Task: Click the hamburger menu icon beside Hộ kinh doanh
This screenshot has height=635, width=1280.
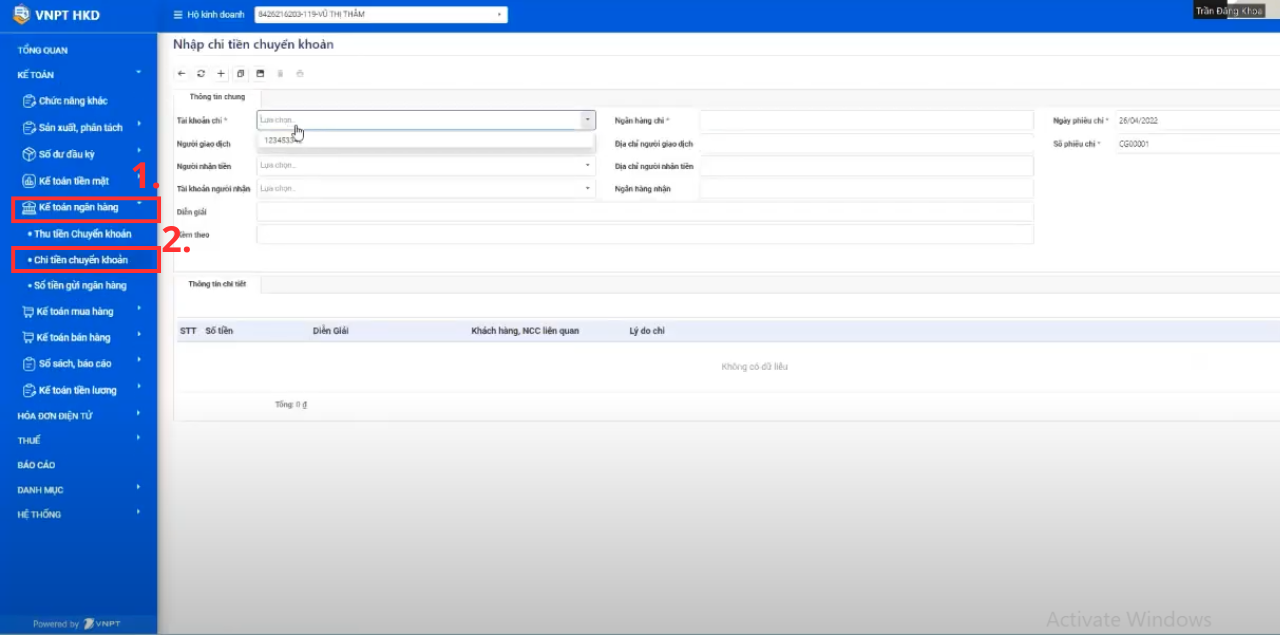Action: point(178,15)
